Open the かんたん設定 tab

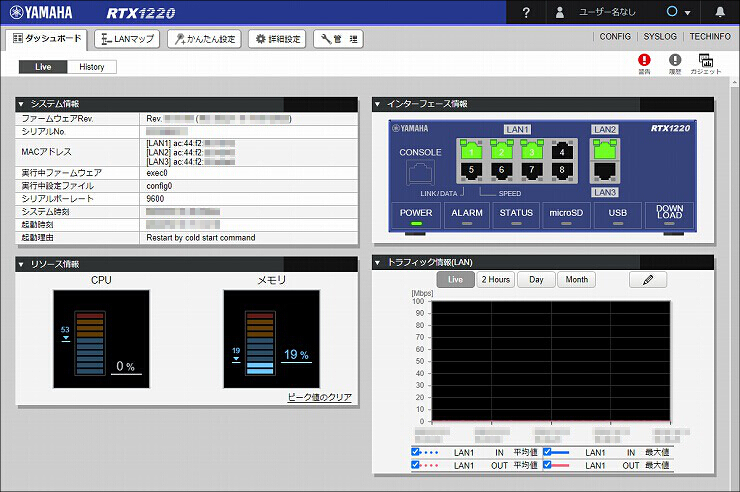tap(204, 39)
